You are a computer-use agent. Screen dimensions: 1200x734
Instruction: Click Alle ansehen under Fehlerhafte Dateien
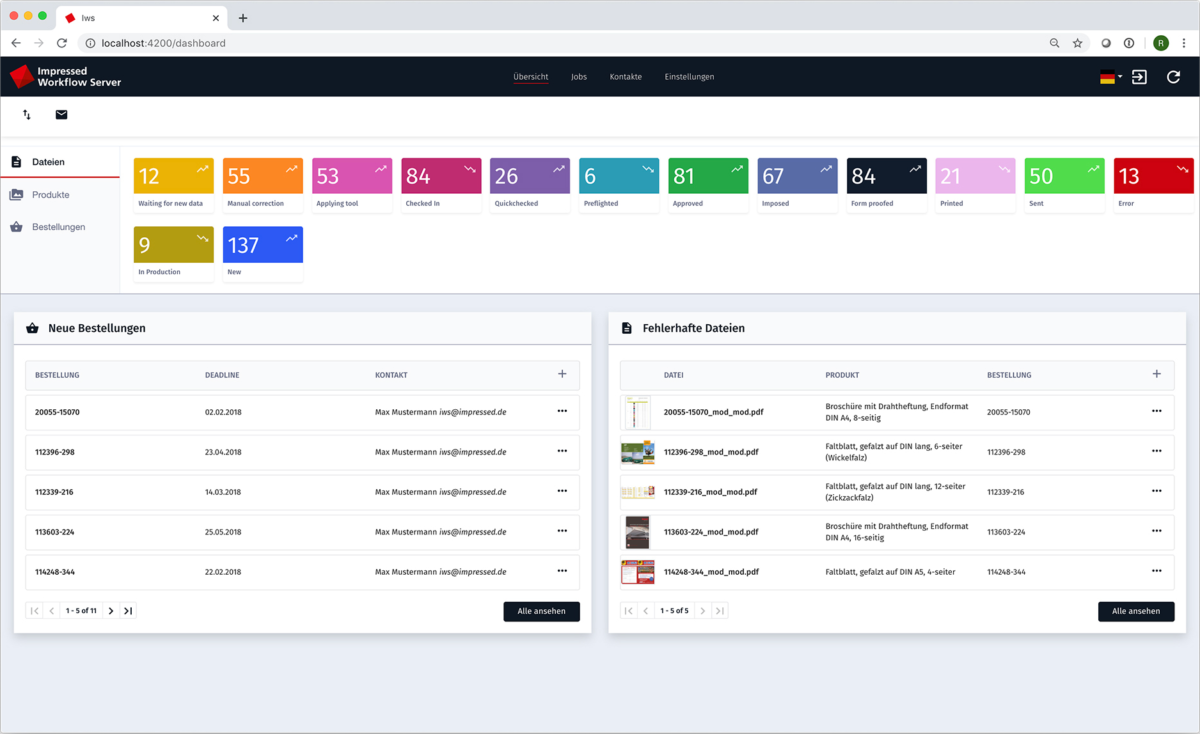[1136, 611]
